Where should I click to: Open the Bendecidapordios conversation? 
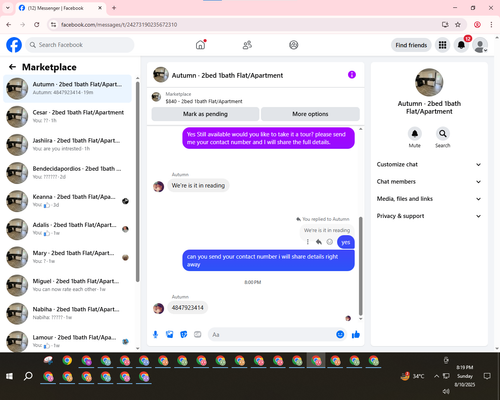(67, 173)
